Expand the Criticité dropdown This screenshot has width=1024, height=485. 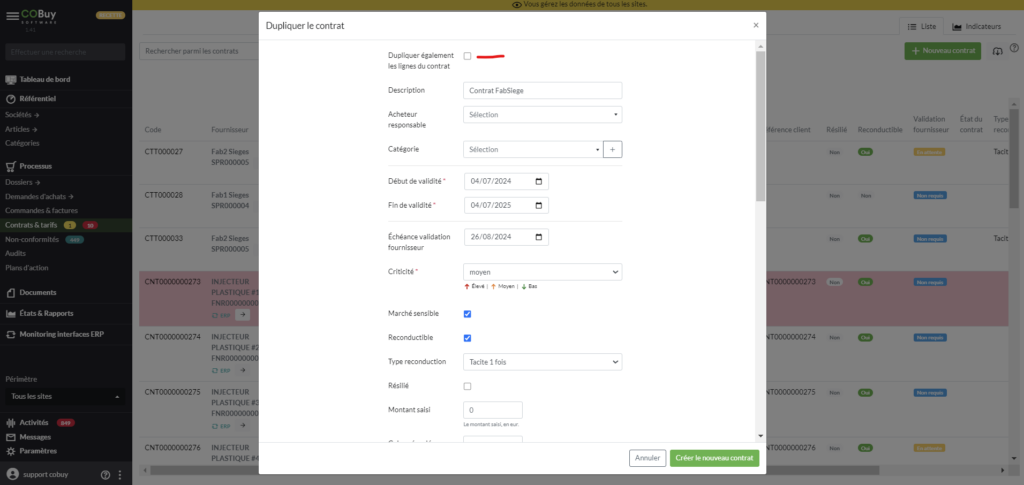click(543, 272)
